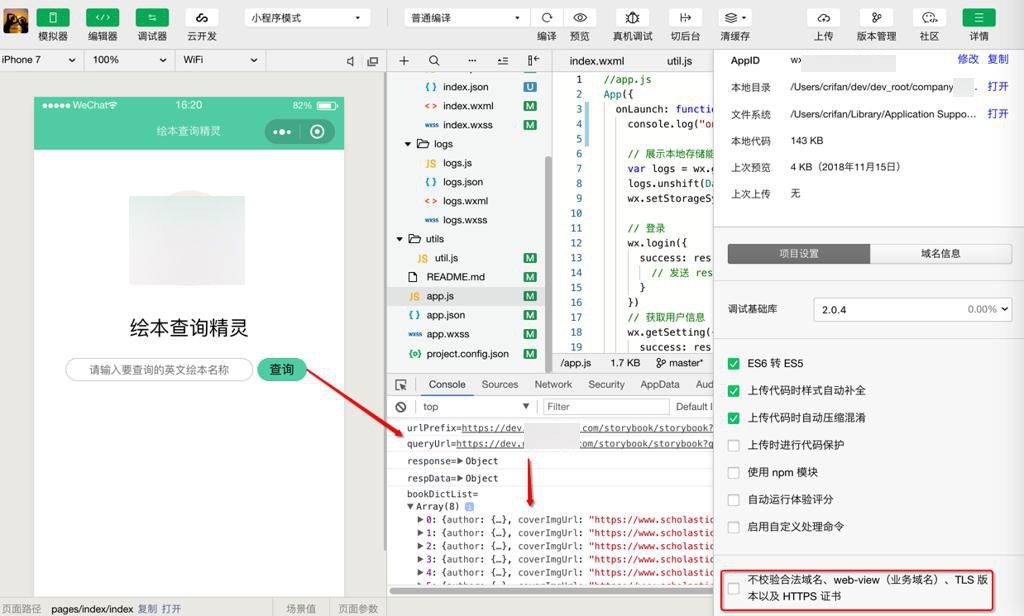This screenshot has width=1024, height=616.
Task: Open the file tree more options ellipsis
Action: point(472,61)
